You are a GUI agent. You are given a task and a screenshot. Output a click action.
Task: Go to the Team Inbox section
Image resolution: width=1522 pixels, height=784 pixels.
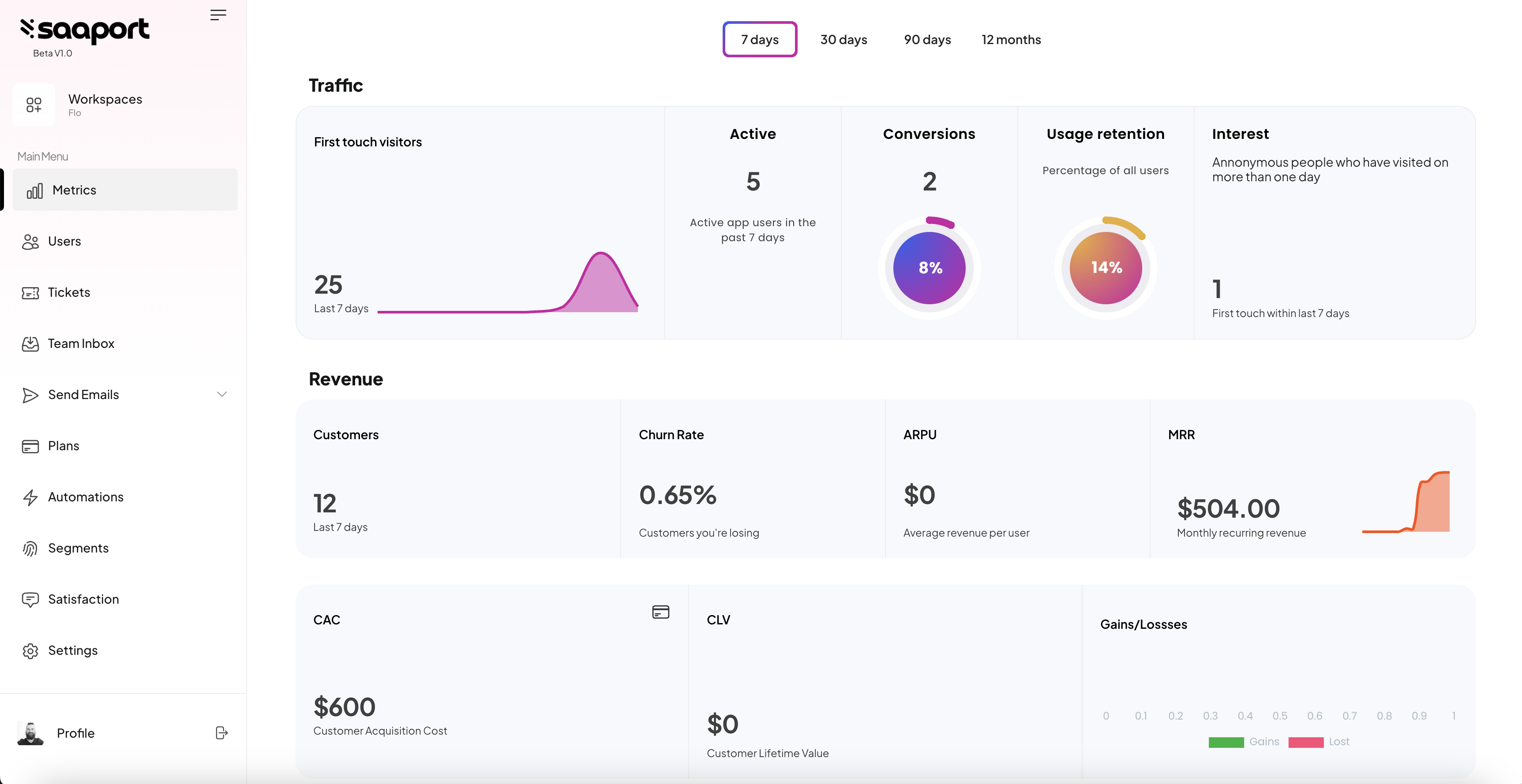pyautogui.click(x=80, y=343)
